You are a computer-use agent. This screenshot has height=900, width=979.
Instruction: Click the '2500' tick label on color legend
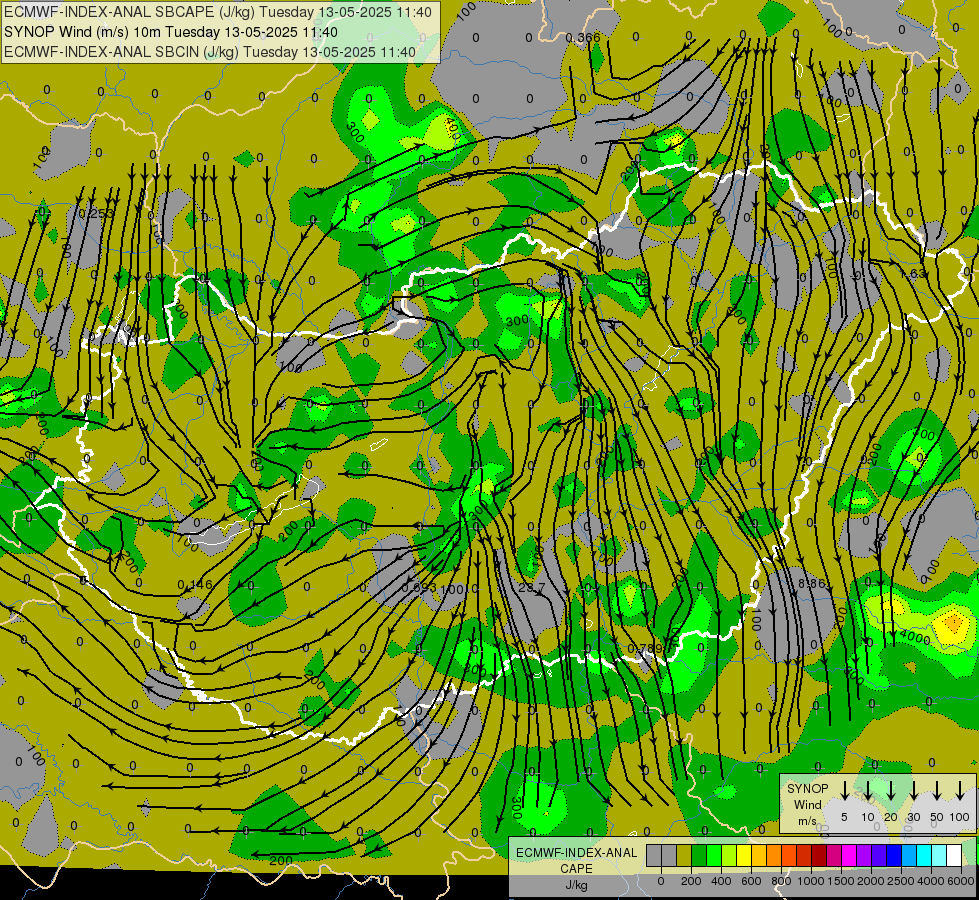[x=900, y=881]
